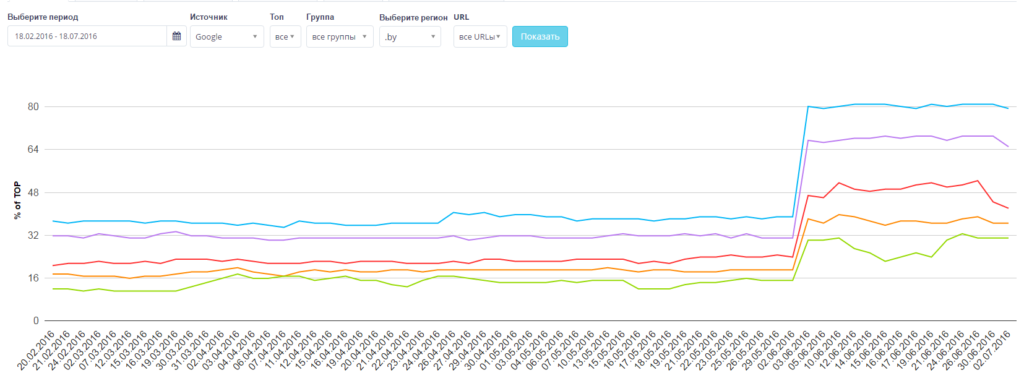Expand the Топ dropdown

pos(285,37)
